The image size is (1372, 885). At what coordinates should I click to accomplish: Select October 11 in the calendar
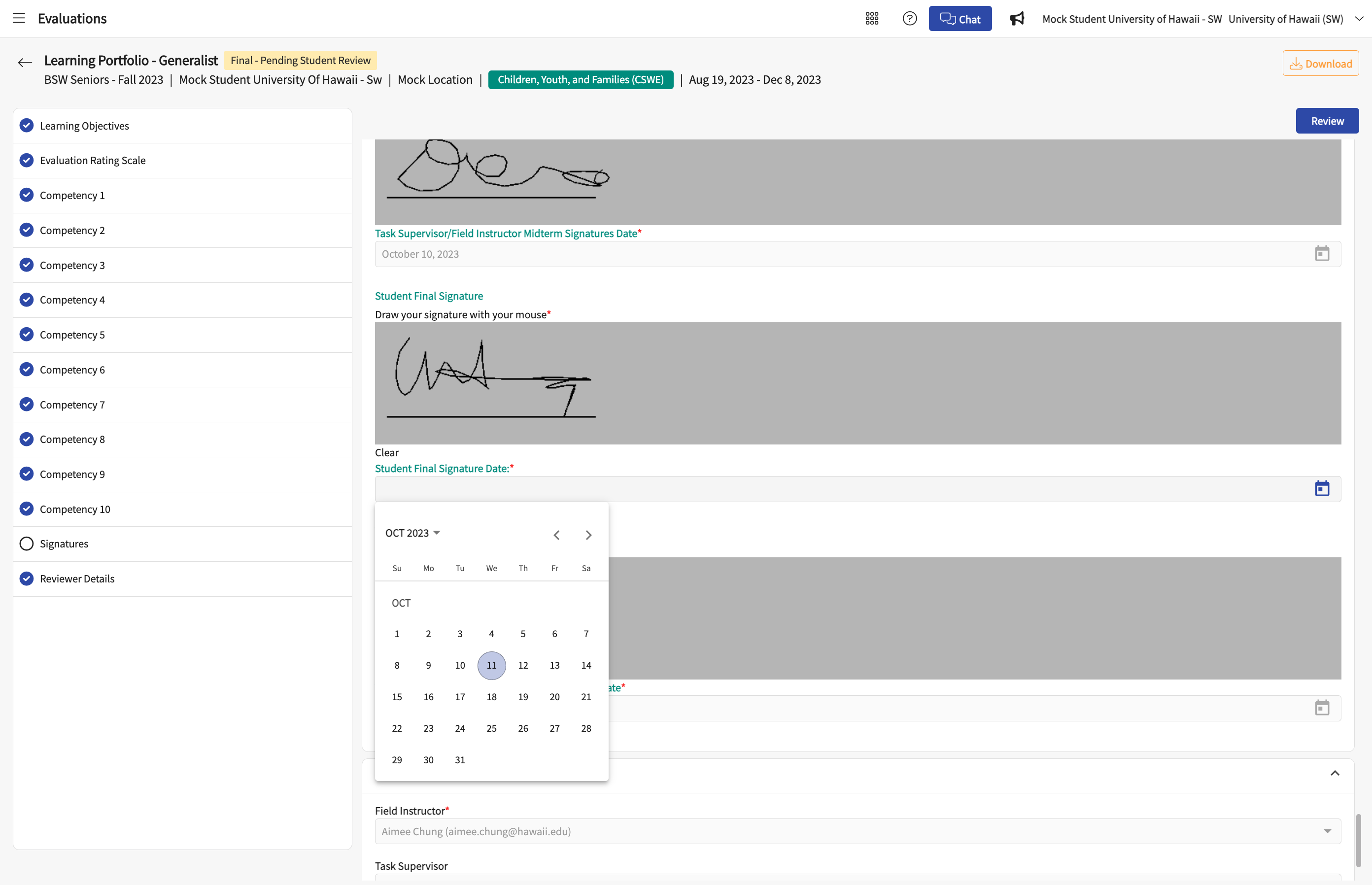point(491,665)
